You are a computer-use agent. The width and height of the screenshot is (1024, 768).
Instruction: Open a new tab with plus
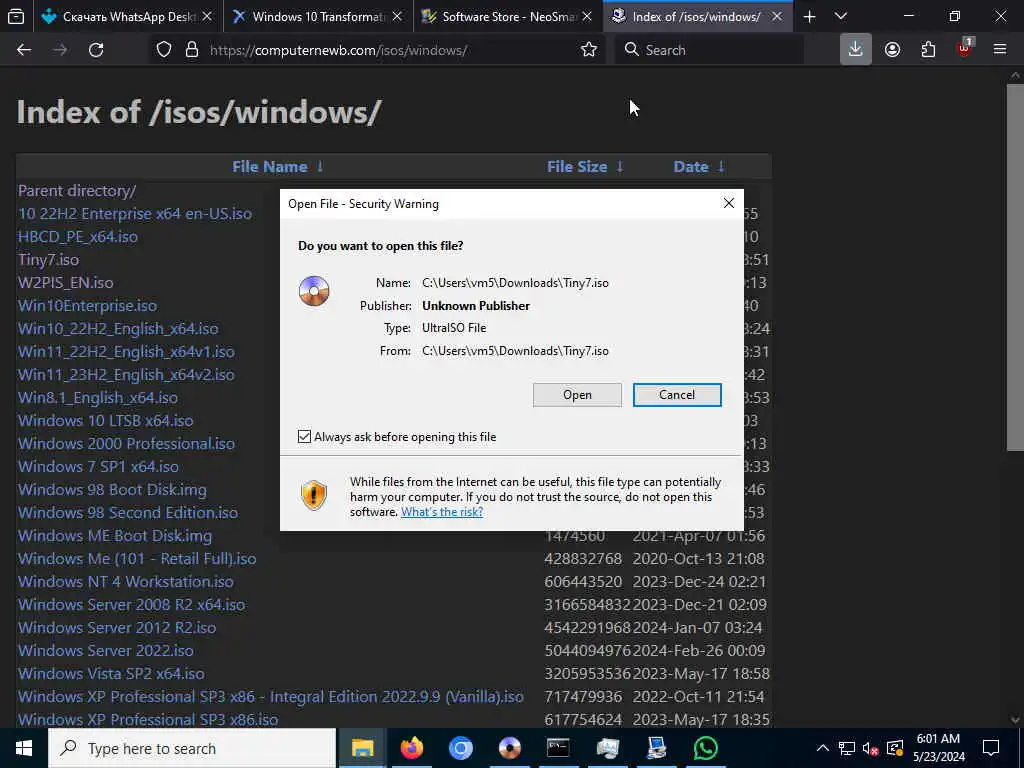[809, 16]
